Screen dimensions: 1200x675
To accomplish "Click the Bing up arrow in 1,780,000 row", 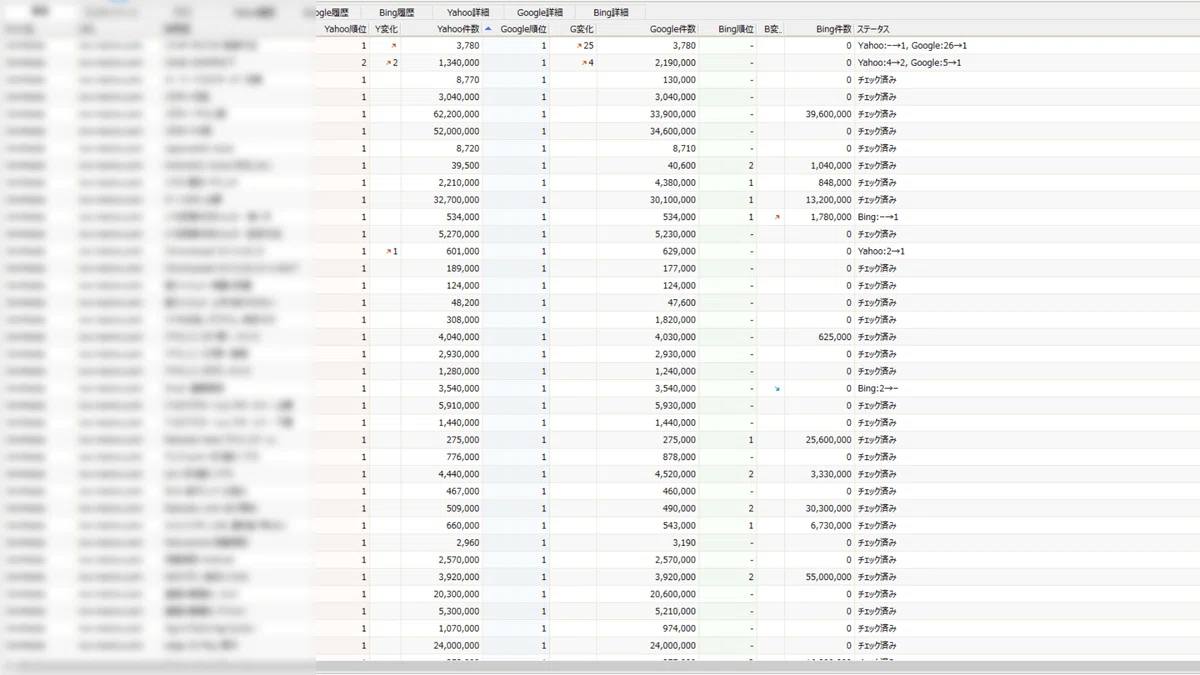I will tap(777, 217).
